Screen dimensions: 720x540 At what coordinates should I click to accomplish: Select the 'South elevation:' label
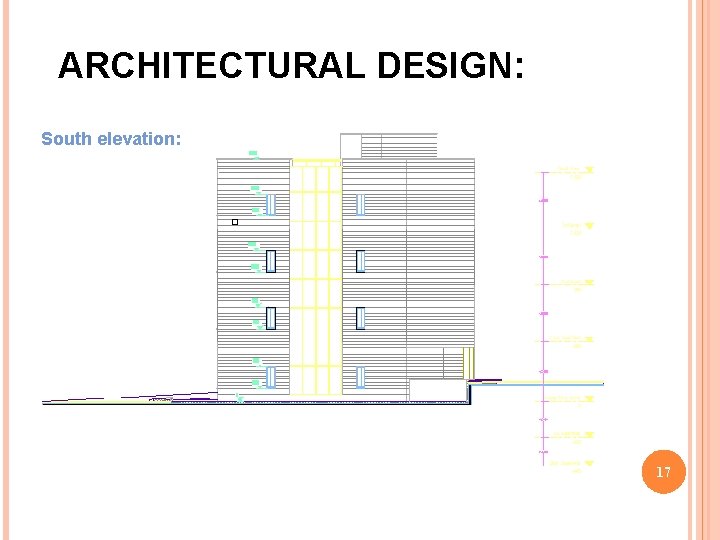(111, 139)
